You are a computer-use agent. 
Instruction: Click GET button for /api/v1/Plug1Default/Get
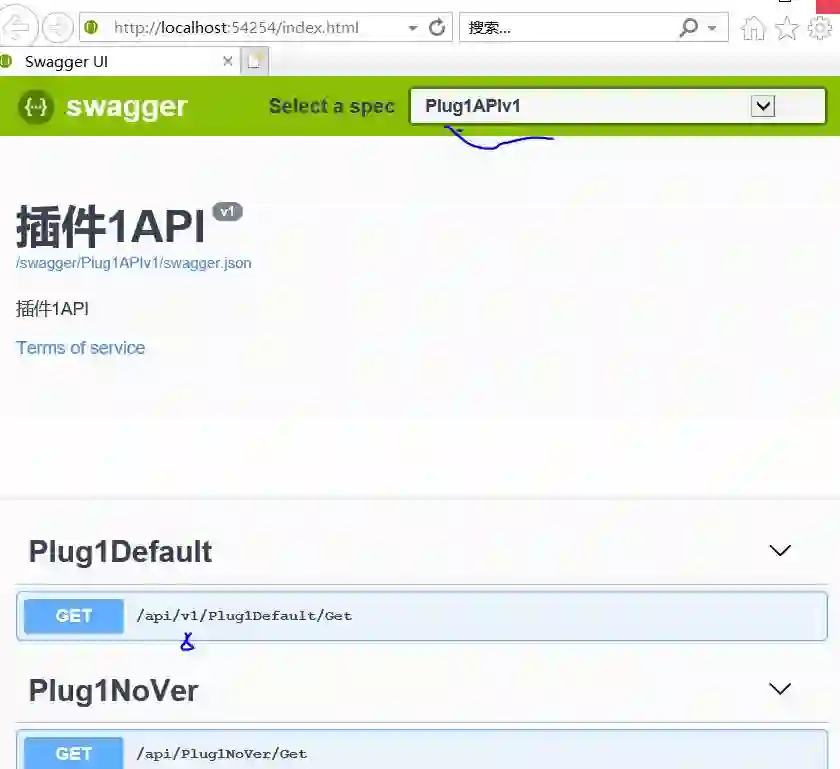[x=74, y=616]
